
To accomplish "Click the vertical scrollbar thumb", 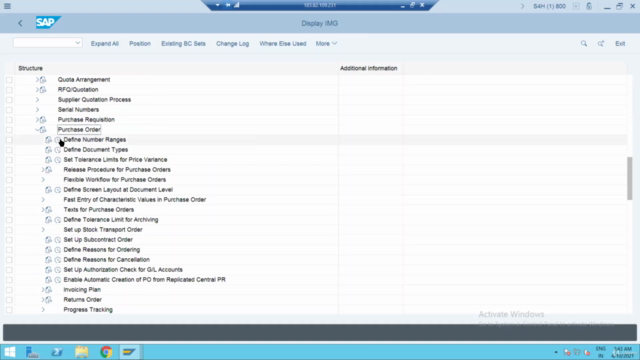I will click(x=630, y=178).
